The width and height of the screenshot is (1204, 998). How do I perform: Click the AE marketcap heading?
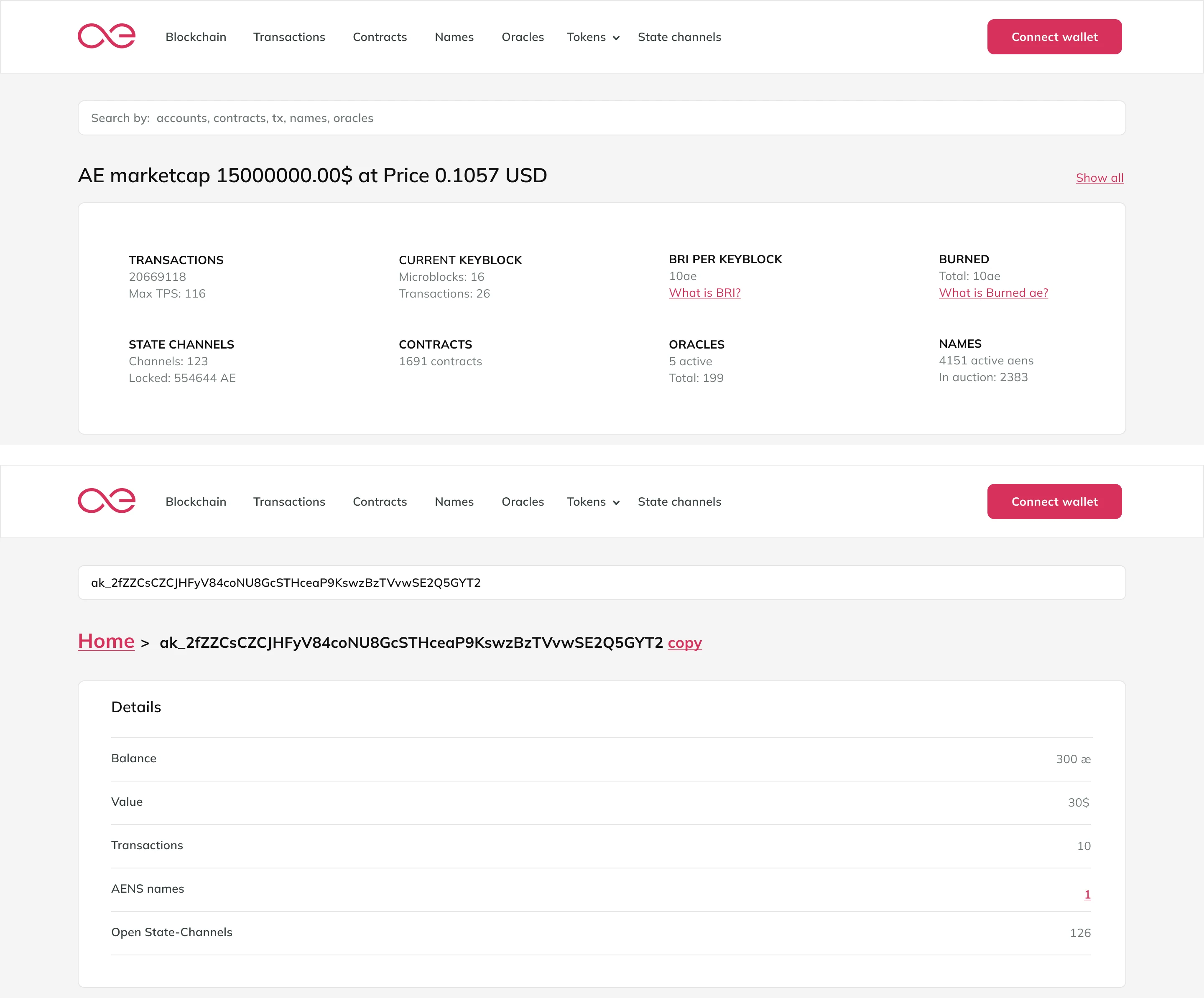pyautogui.click(x=312, y=176)
